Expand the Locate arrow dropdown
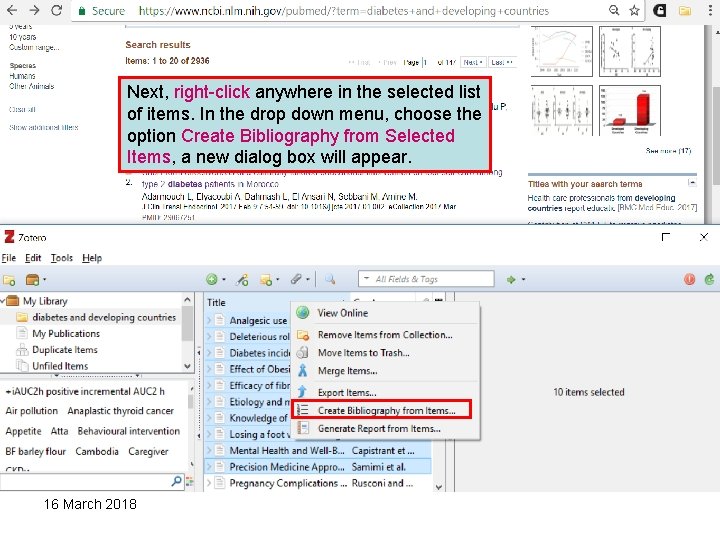 coord(523,280)
